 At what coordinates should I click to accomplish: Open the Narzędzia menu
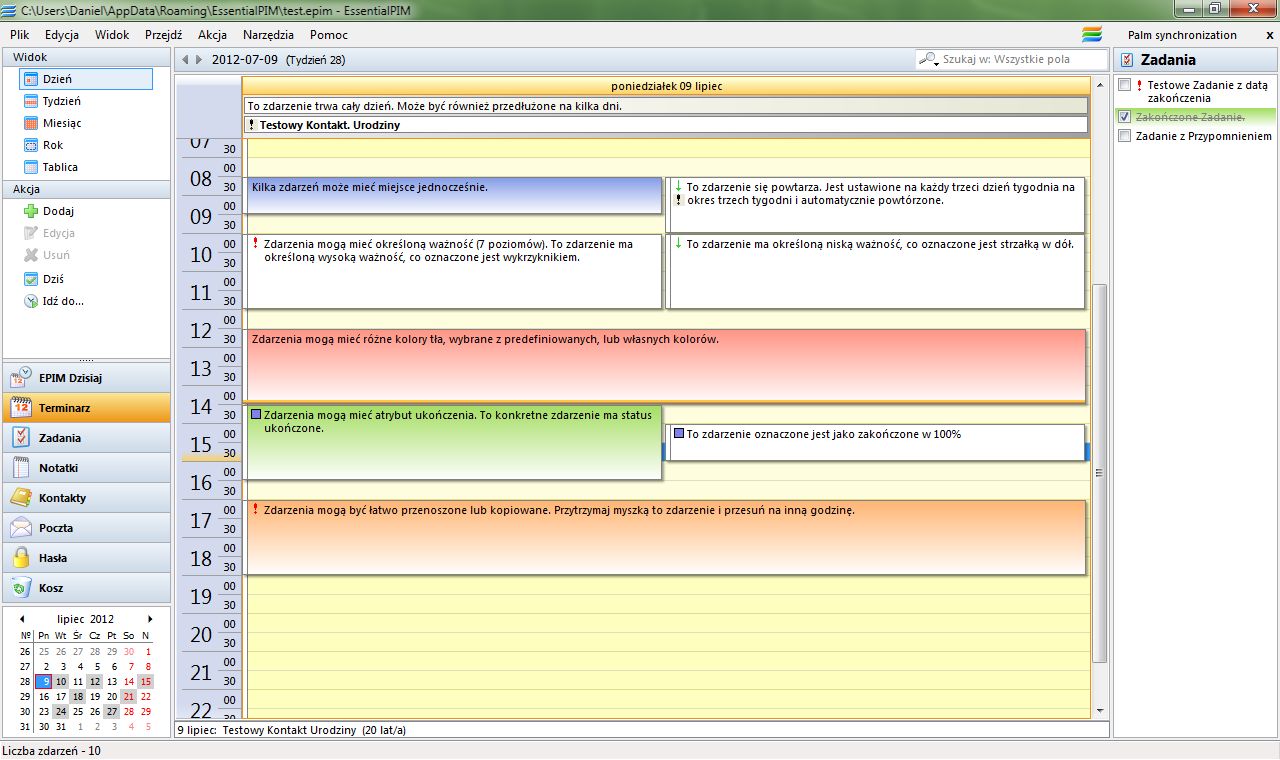pos(268,34)
